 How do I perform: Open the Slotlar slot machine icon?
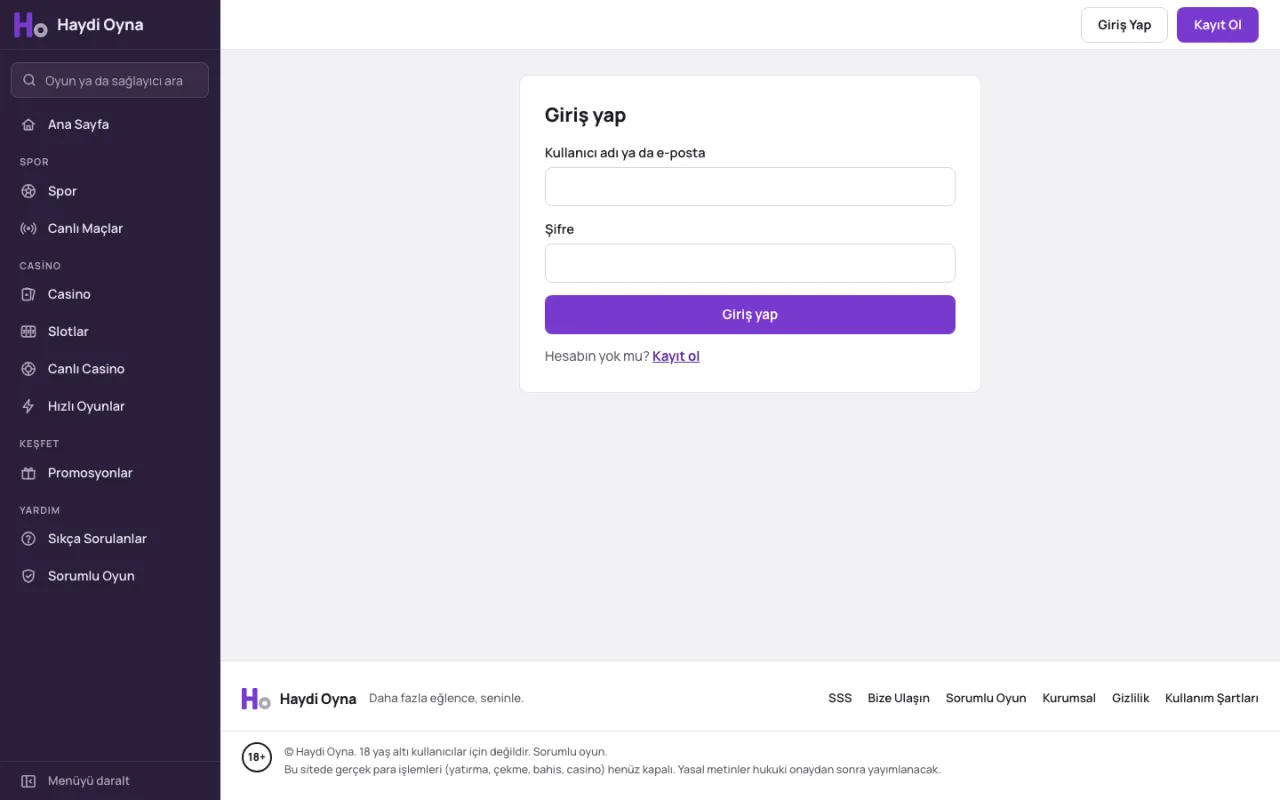pyautogui.click(x=28, y=332)
